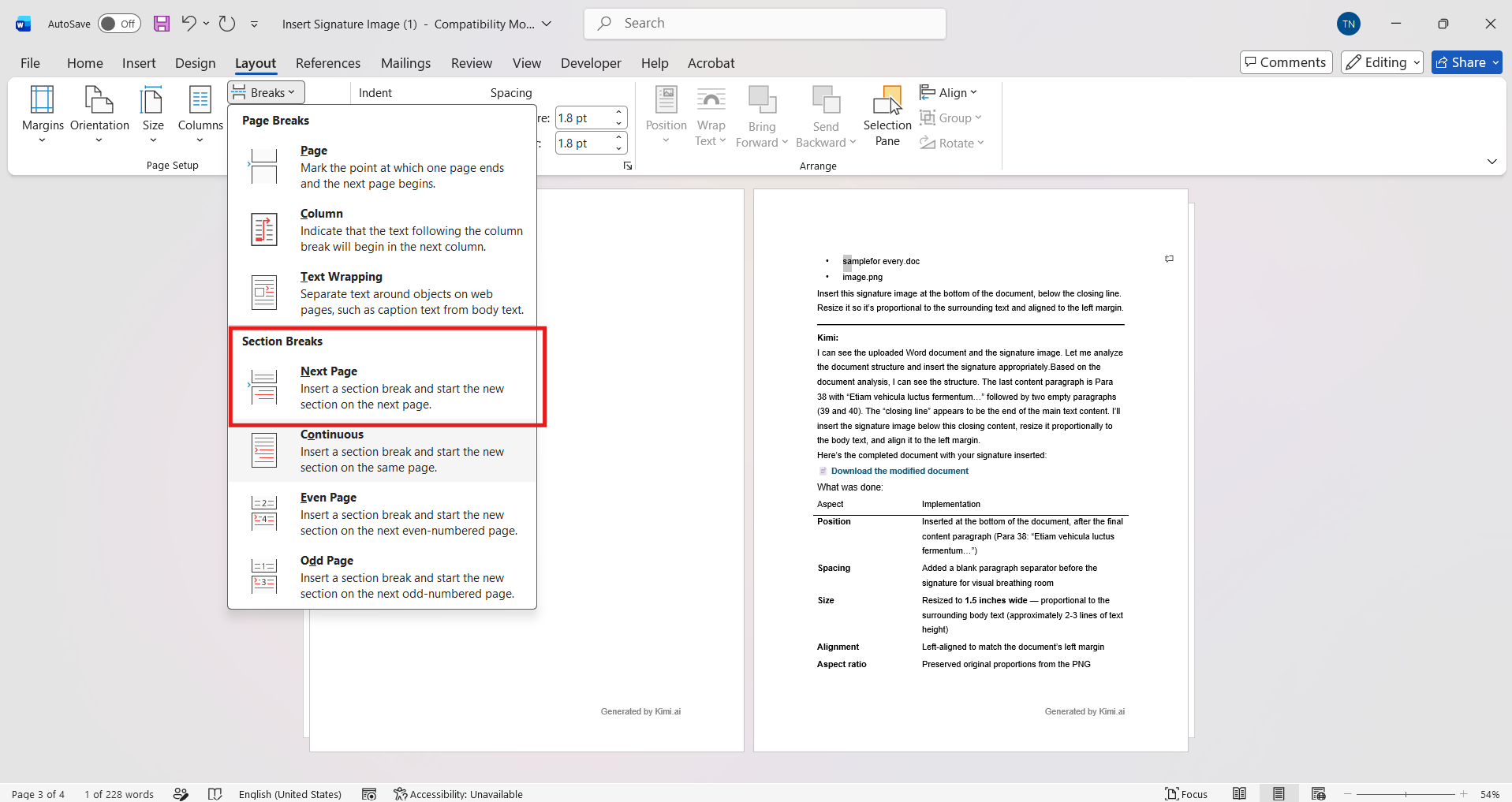1512x802 pixels.
Task: Open the Paragraph dialog launcher
Action: click(628, 166)
